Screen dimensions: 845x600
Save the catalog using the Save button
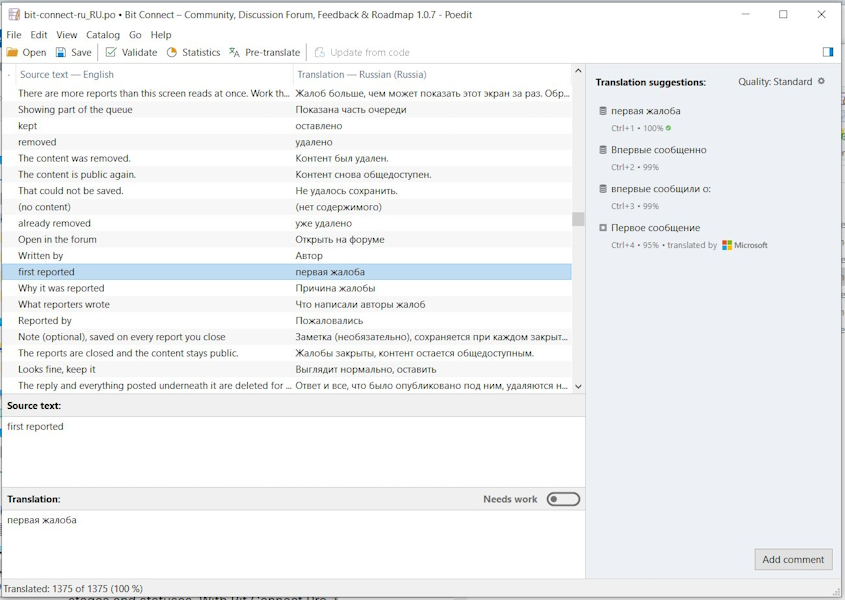(74, 52)
